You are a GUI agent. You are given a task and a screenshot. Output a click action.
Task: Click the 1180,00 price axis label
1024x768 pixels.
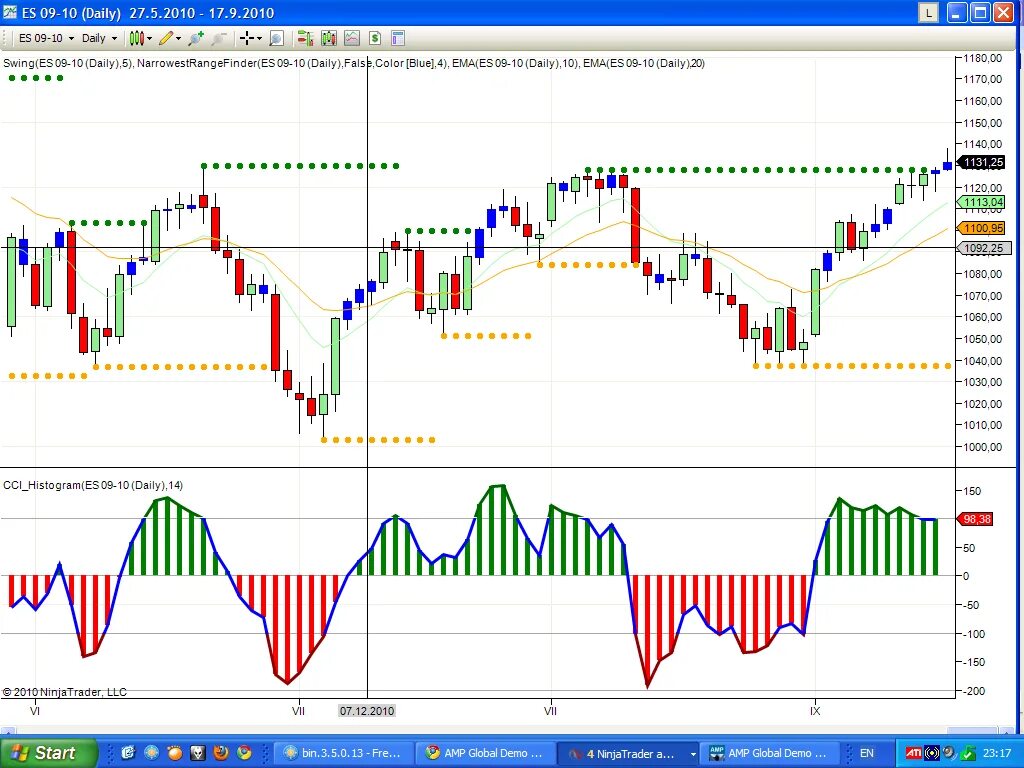(983, 58)
